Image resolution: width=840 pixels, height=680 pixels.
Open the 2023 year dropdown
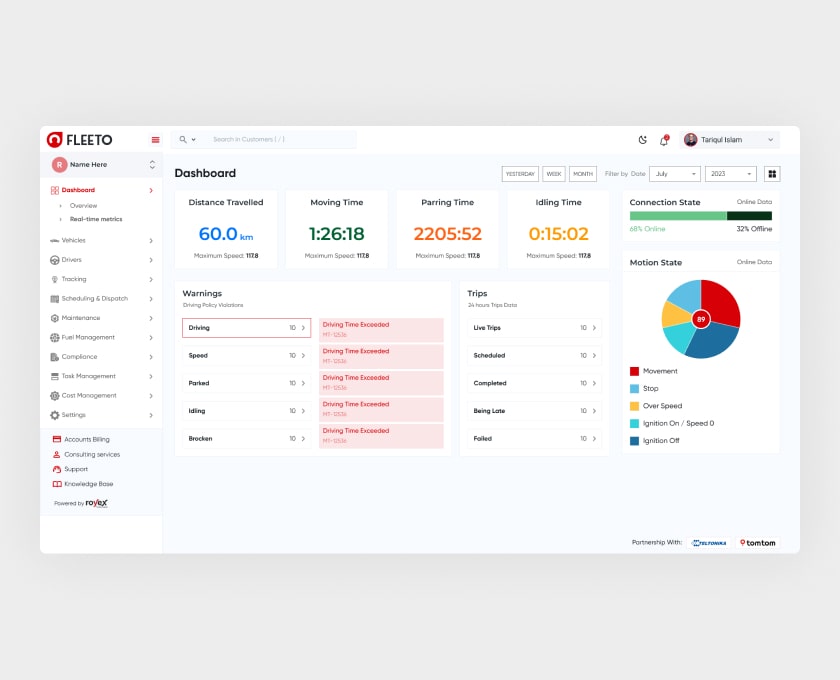pos(730,173)
